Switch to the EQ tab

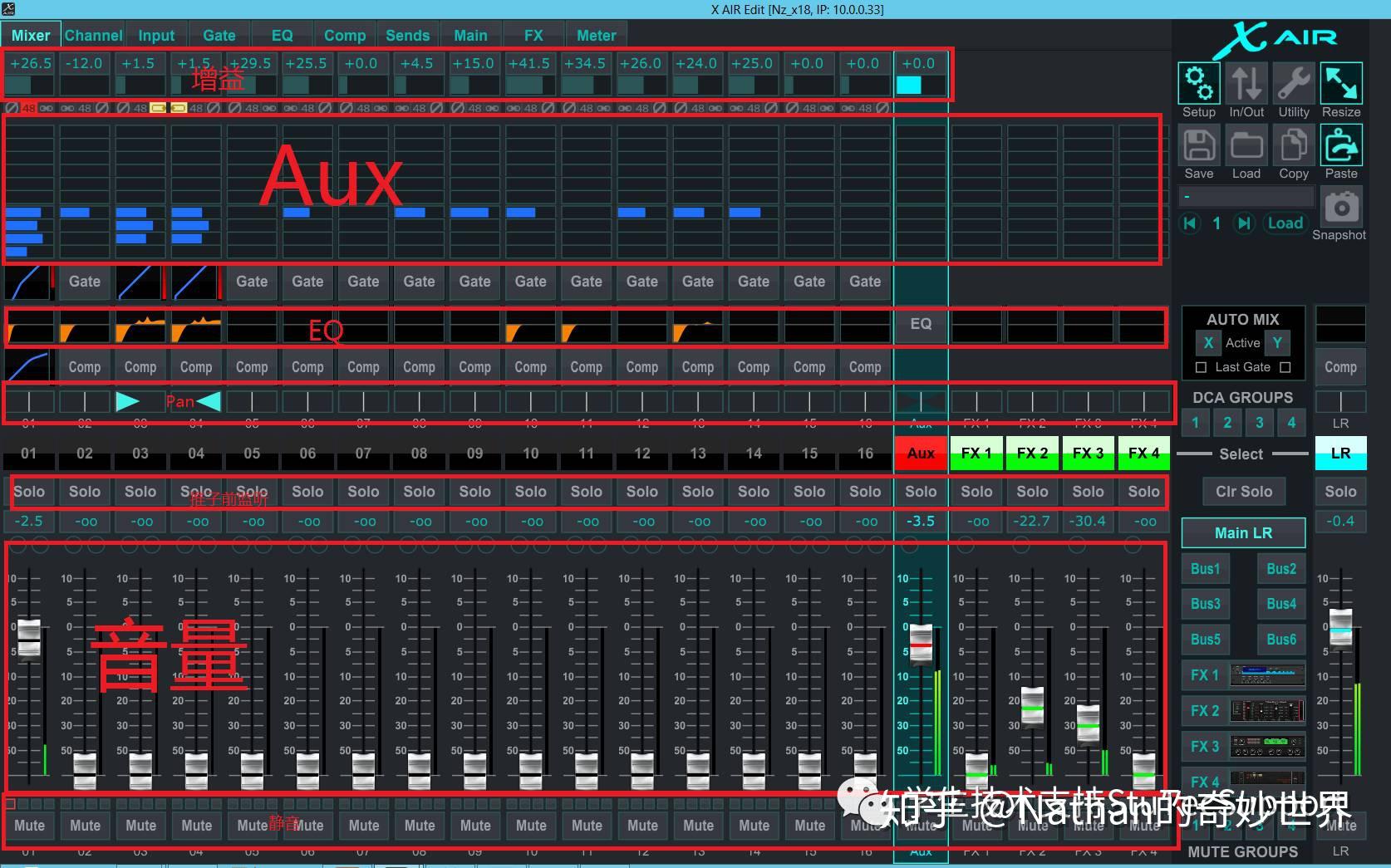point(282,35)
